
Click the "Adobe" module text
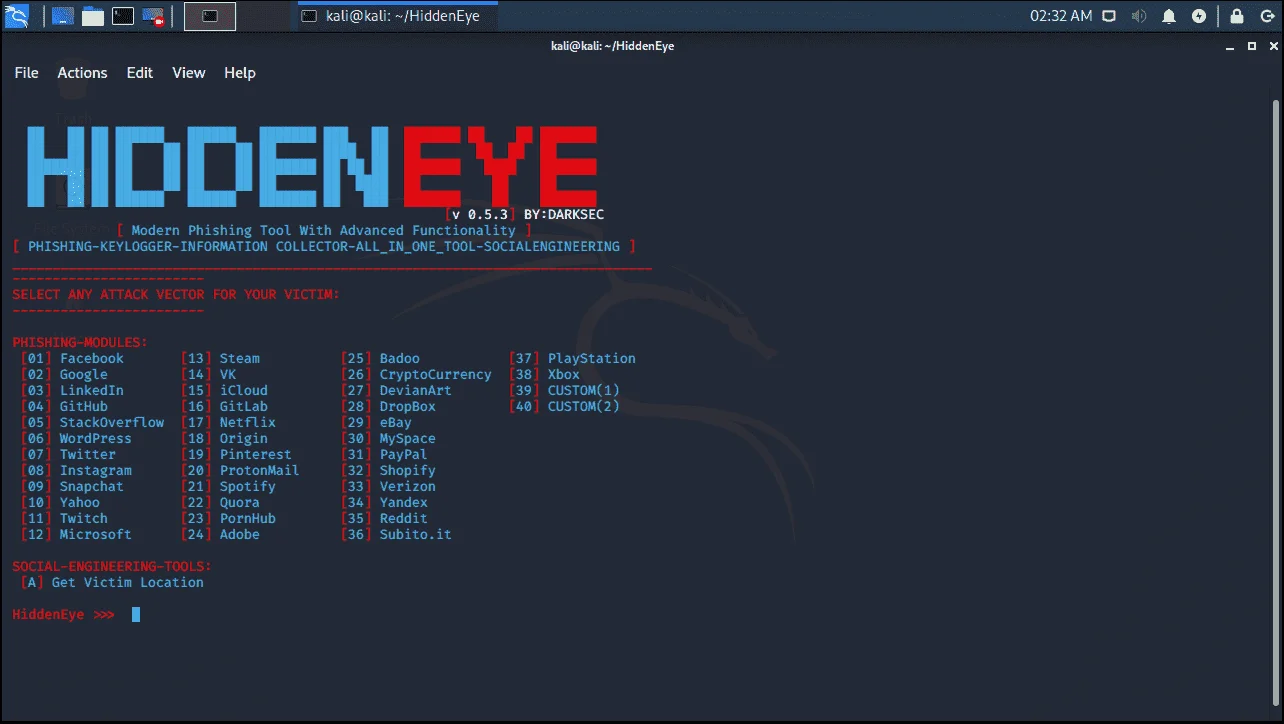pos(240,535)
